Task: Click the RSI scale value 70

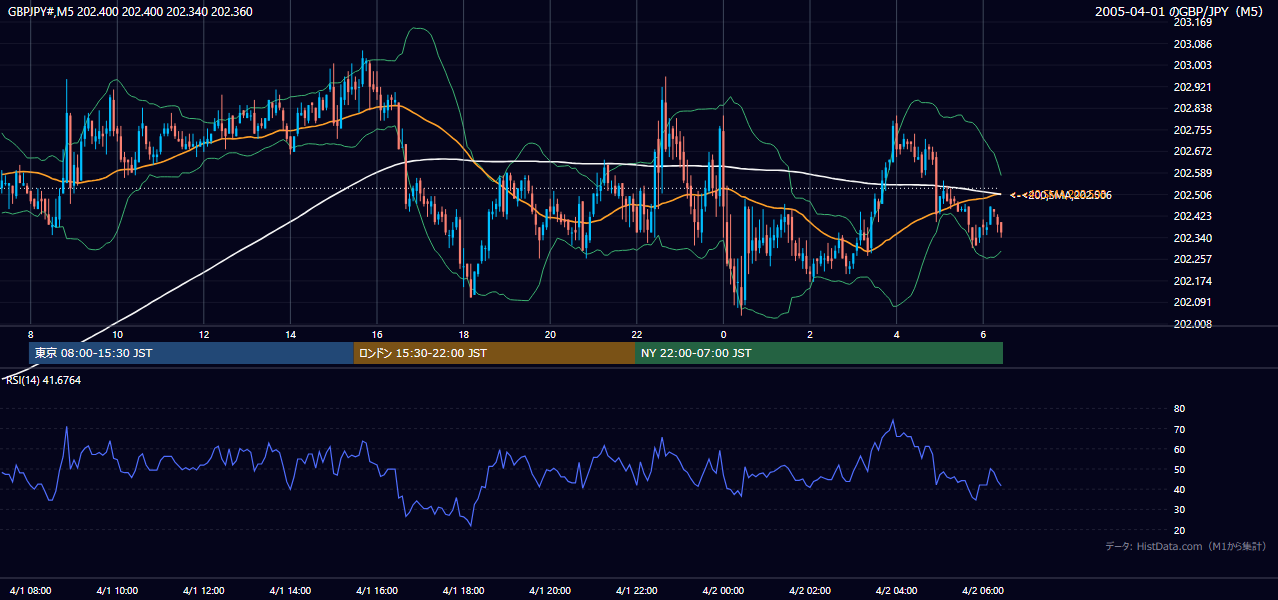Action: click(x=1179, y=429)
